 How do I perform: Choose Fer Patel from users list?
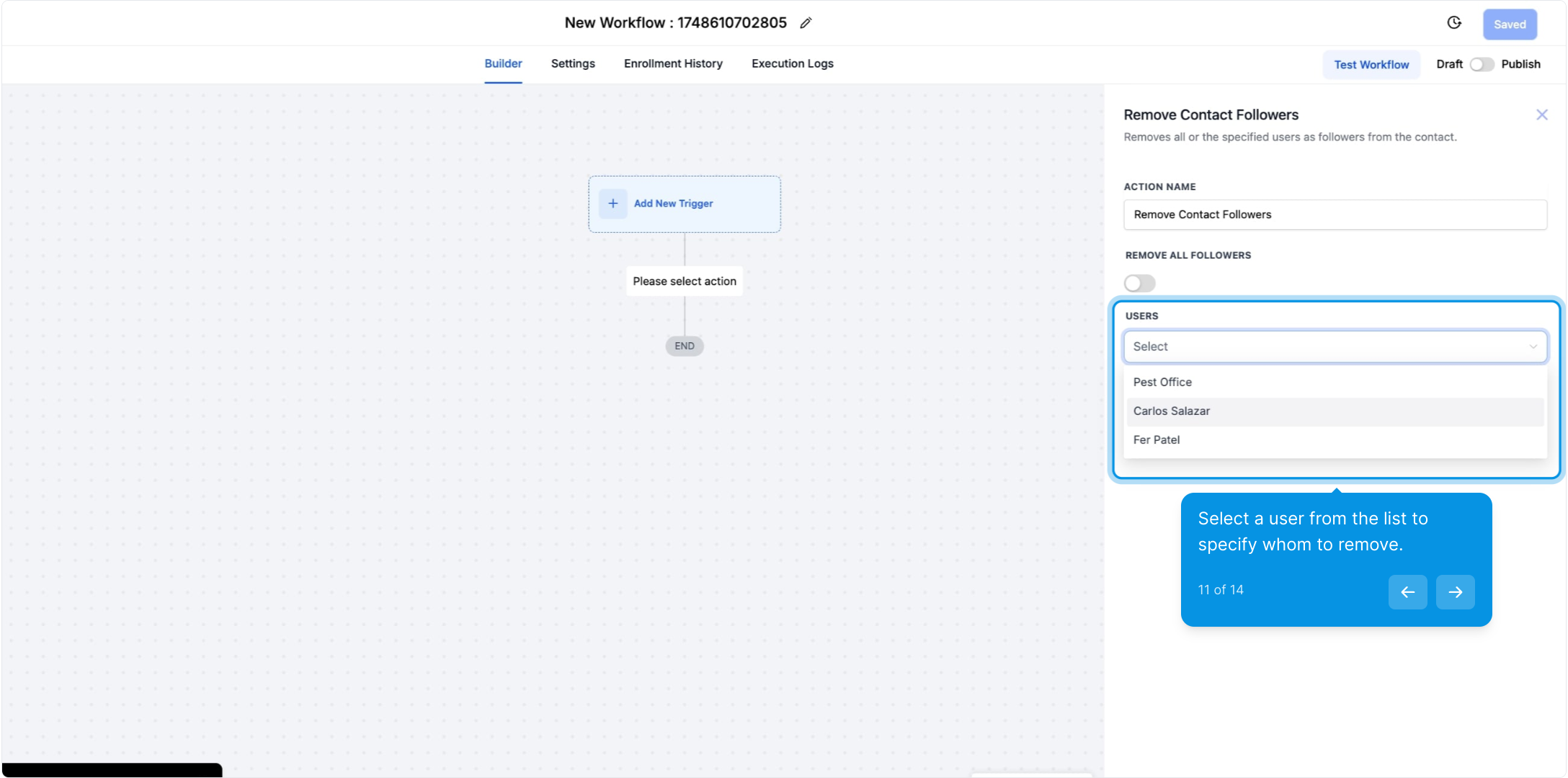(1335, 440)
